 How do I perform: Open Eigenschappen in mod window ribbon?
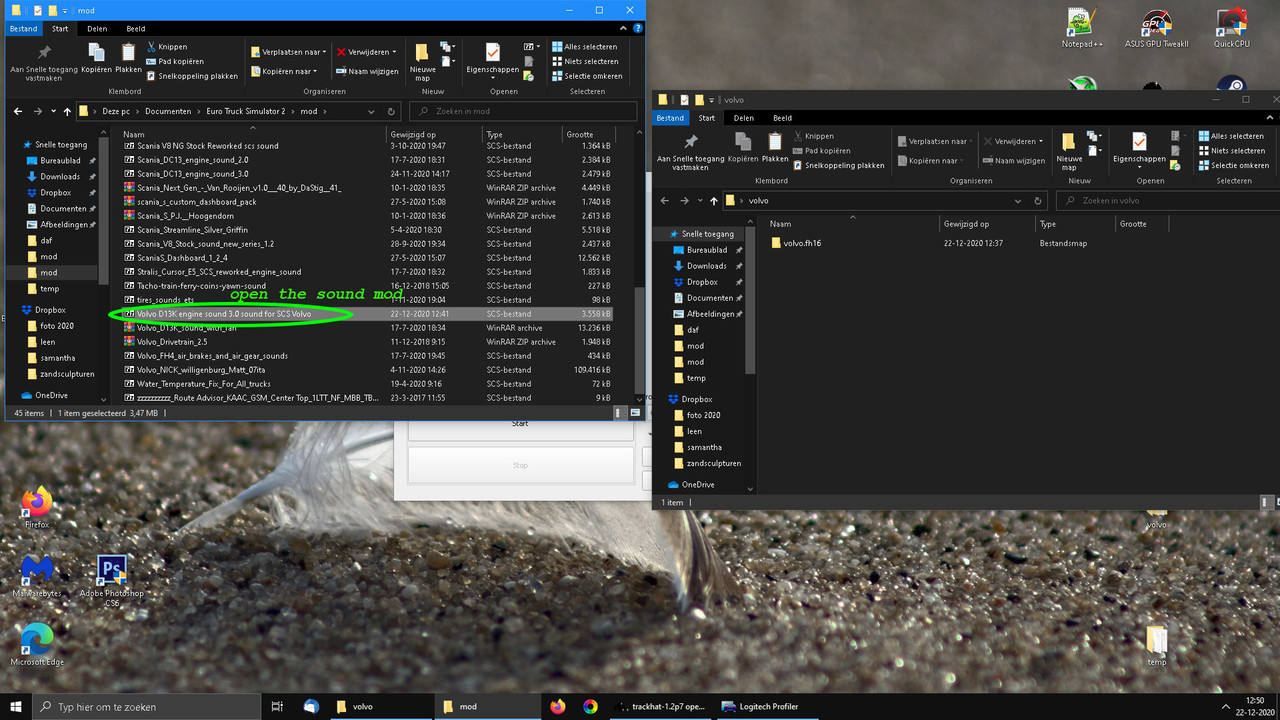492,59
